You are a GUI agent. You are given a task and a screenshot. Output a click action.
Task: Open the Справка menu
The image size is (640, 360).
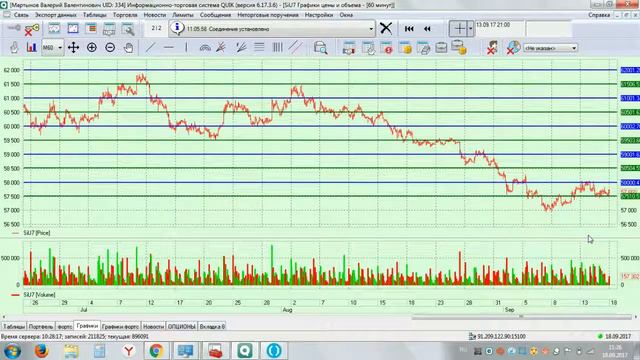pyautogui.click(x=599, y=15)
